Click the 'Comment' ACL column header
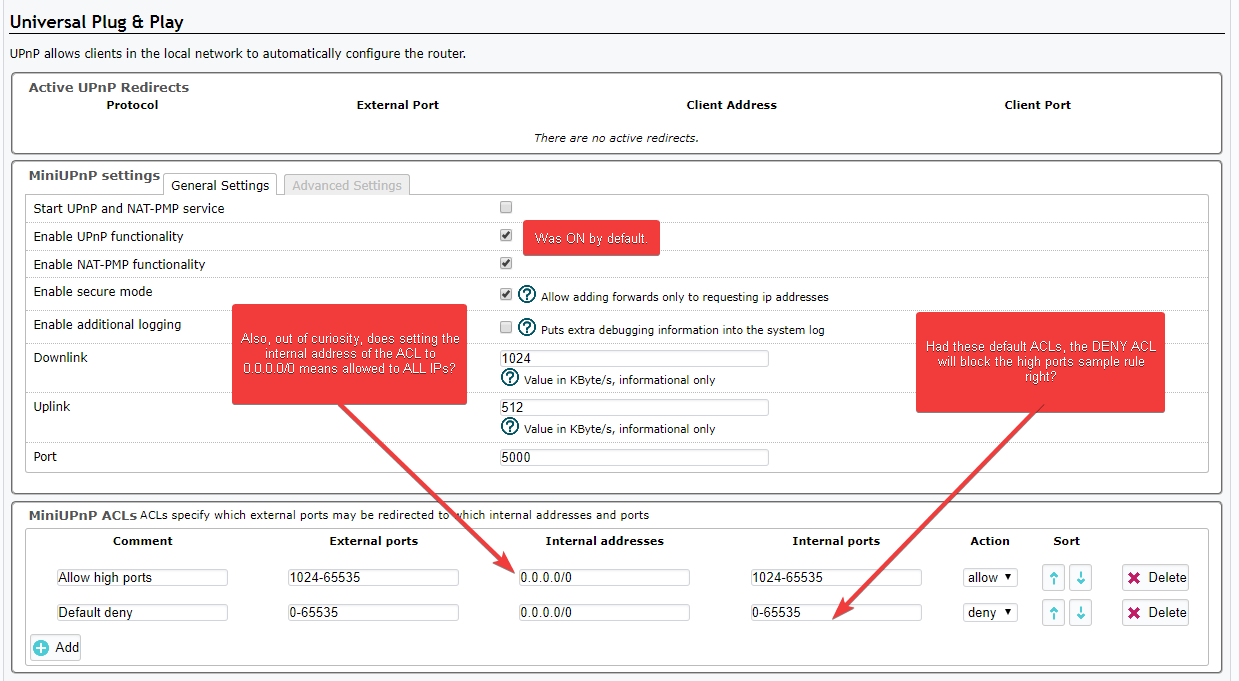This screenshot has width=1239, height=681. pyautogui.click(x=143, y=541)
